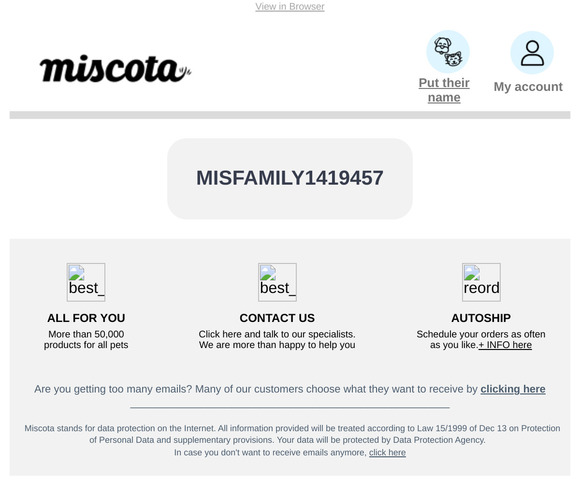This screenshot has width=580, height=495.
Task: Click broken image above ALL FOR YOU
Action: (86, 282)
